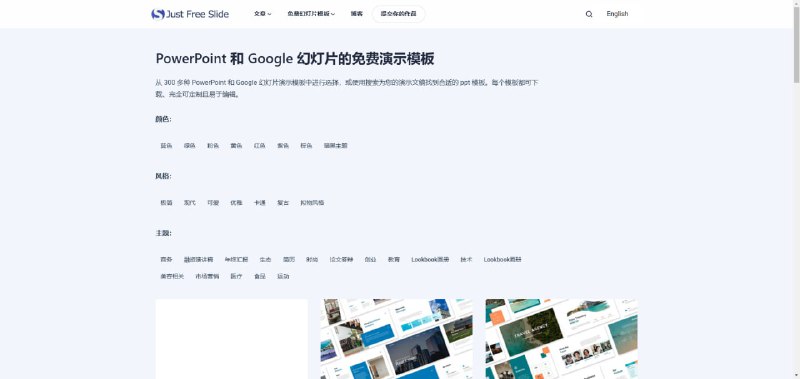Viewport: 800px width, 379px height.
Task: Open the 生态 theme tag
Action: click(265, 260)
